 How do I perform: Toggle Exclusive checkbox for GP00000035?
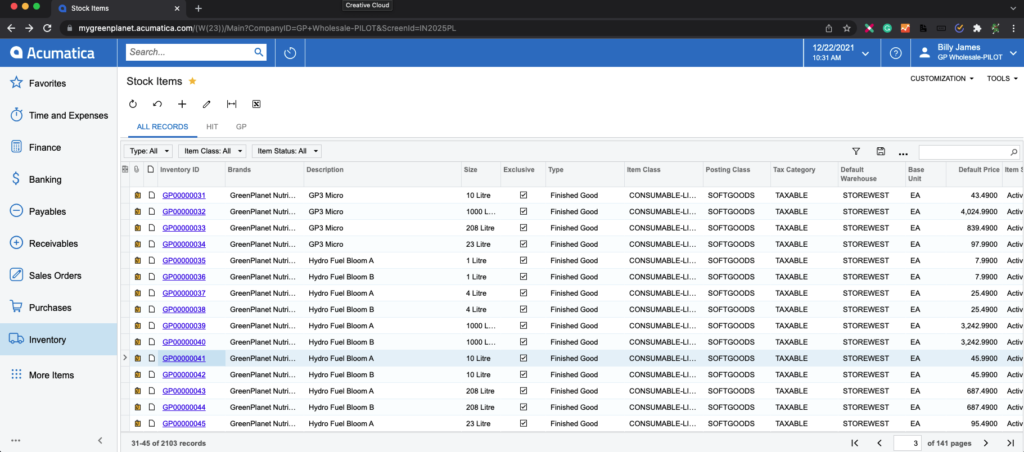(523, 260)
